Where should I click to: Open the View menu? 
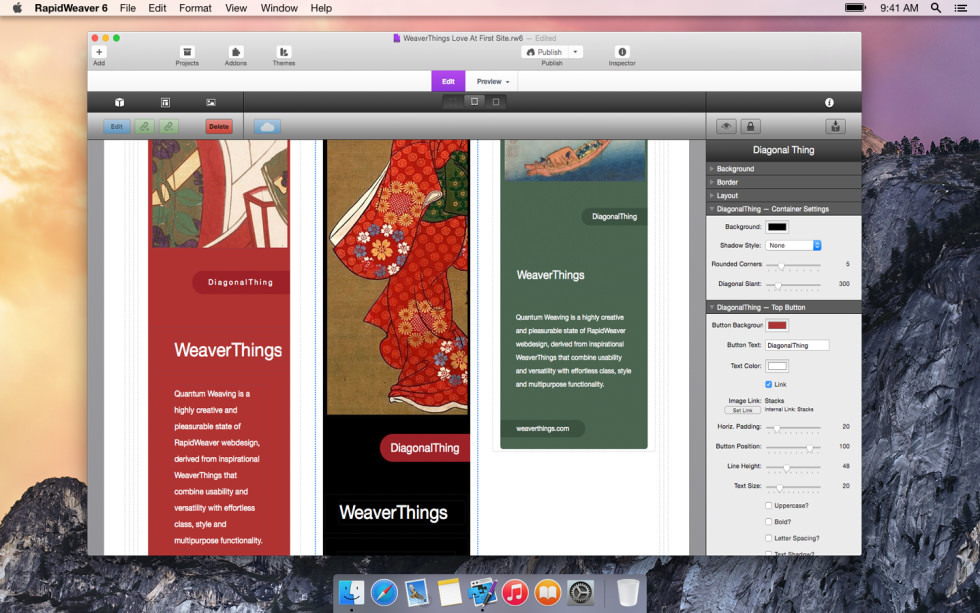click(236, 8)
